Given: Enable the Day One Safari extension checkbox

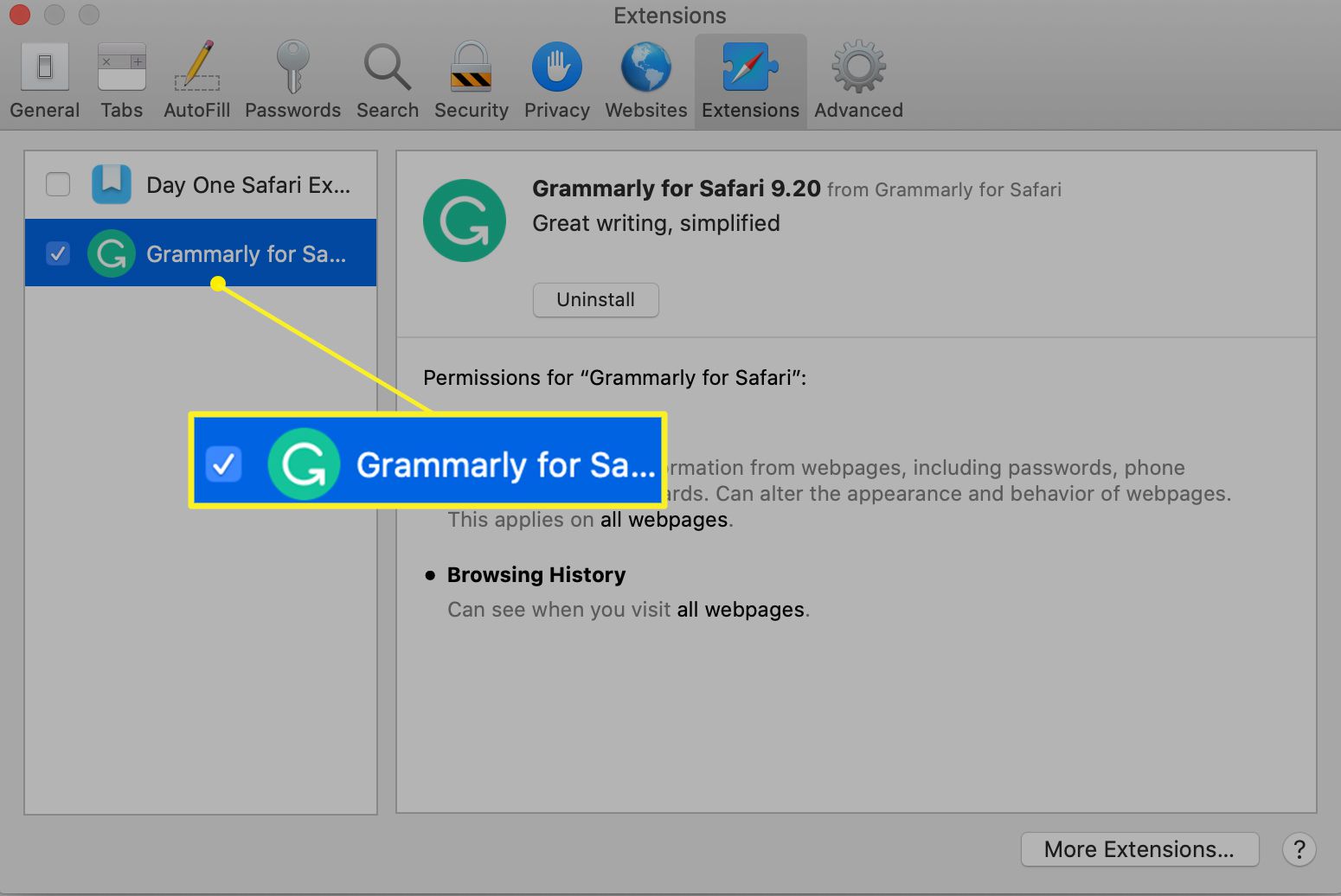Looking at the screenshot, I should tap(58, 184).
